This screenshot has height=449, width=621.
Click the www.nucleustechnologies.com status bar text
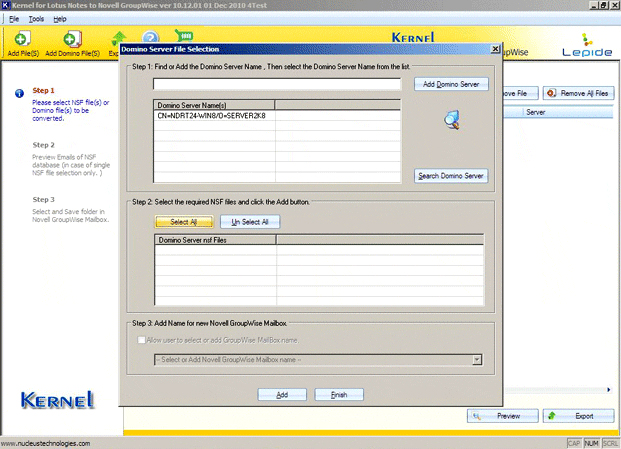coord(46,443)
